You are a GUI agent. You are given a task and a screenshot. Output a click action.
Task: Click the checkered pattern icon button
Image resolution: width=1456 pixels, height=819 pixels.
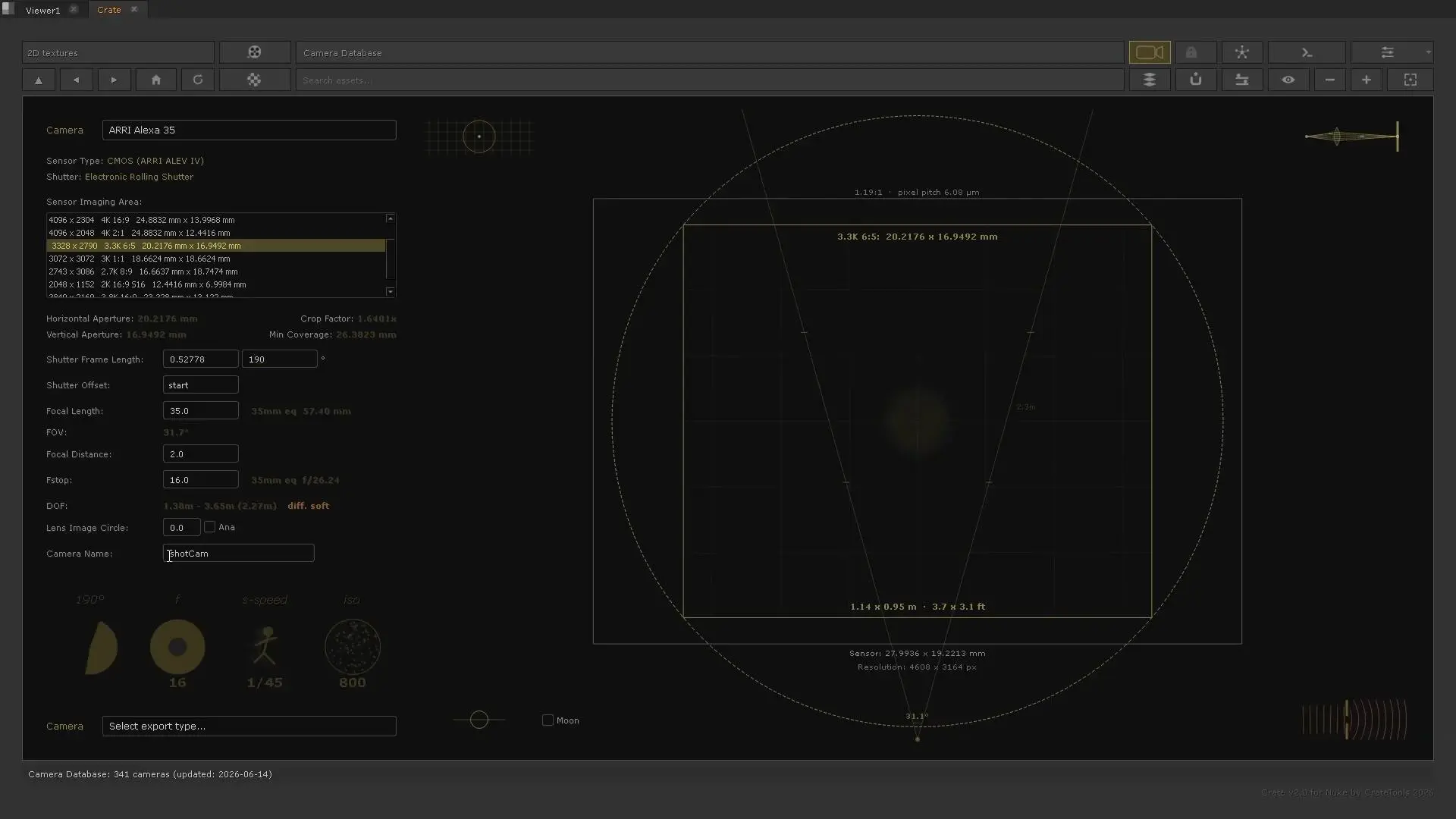254,80
